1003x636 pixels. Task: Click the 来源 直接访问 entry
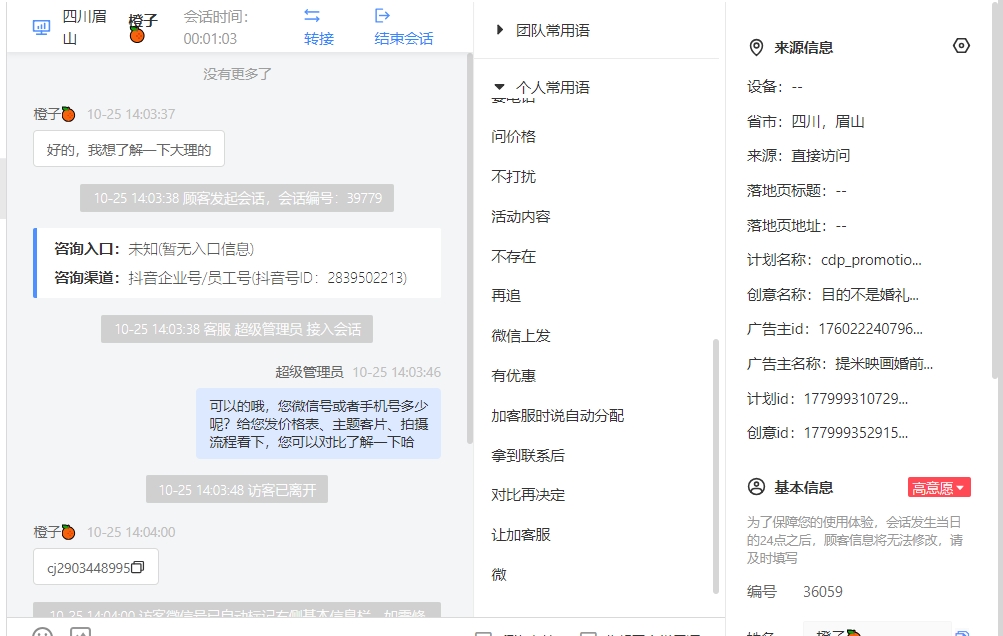click(x=798, y=155)
